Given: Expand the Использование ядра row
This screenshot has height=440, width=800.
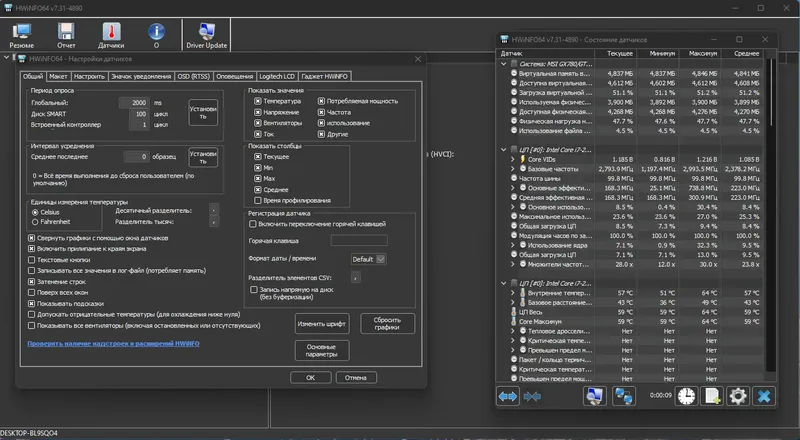Looking at the screenshot, I should 513,245.
